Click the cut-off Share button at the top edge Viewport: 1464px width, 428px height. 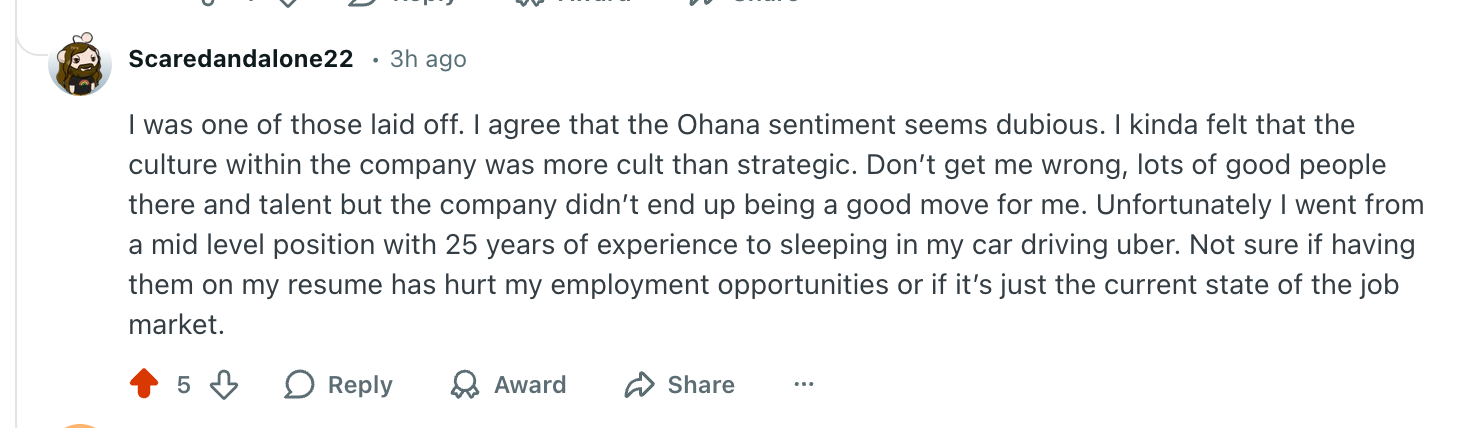(x=745, y=2)
